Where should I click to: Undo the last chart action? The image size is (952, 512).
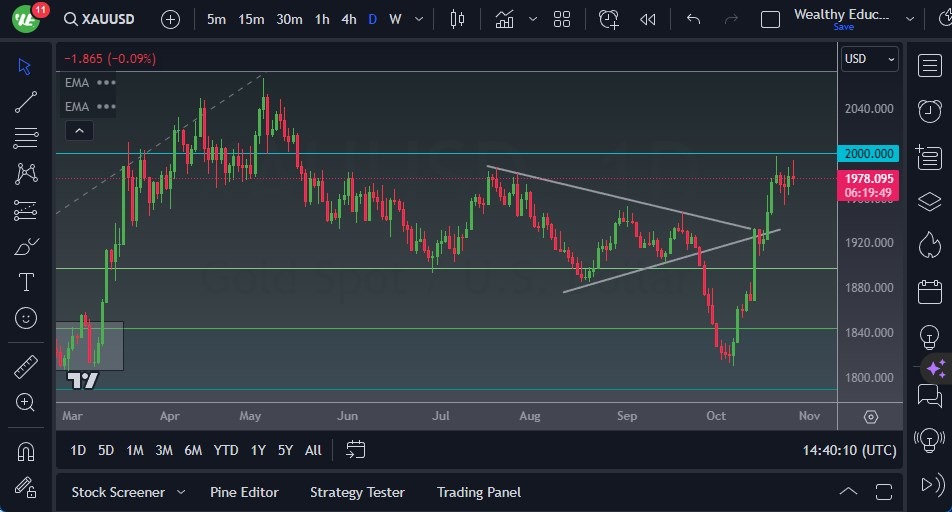[693, 19]
